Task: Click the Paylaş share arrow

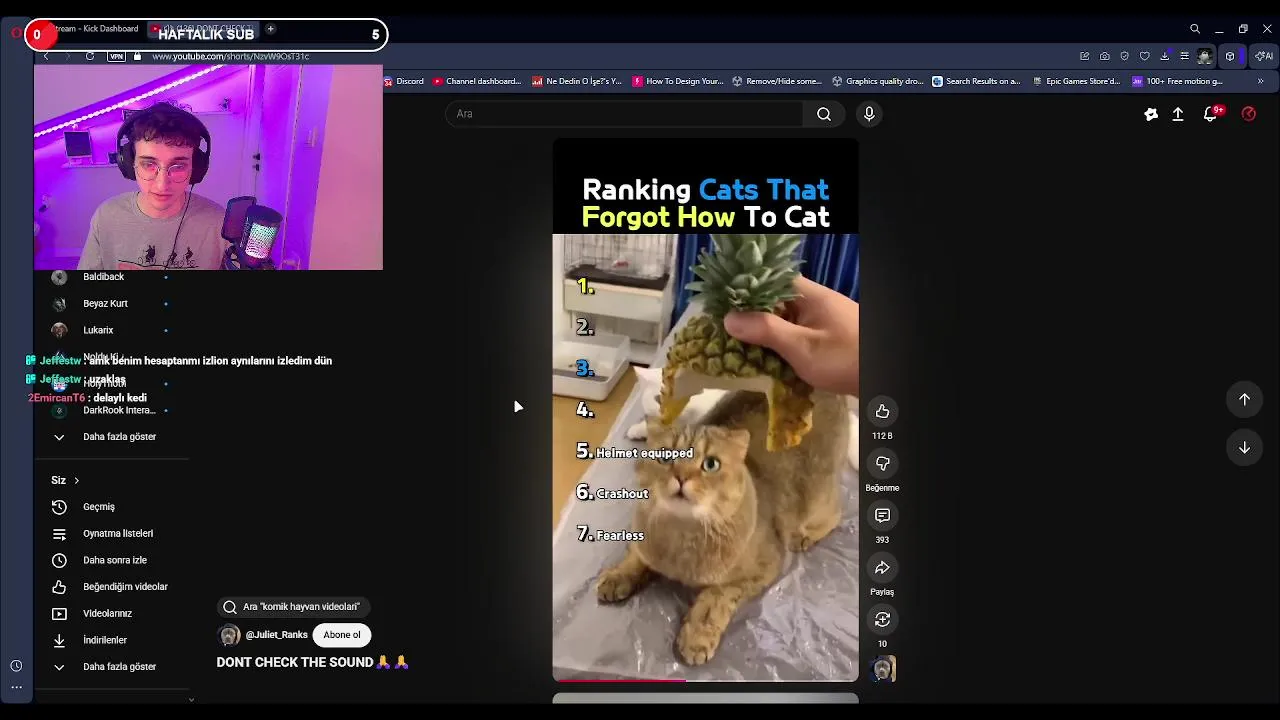Action: 882,567
